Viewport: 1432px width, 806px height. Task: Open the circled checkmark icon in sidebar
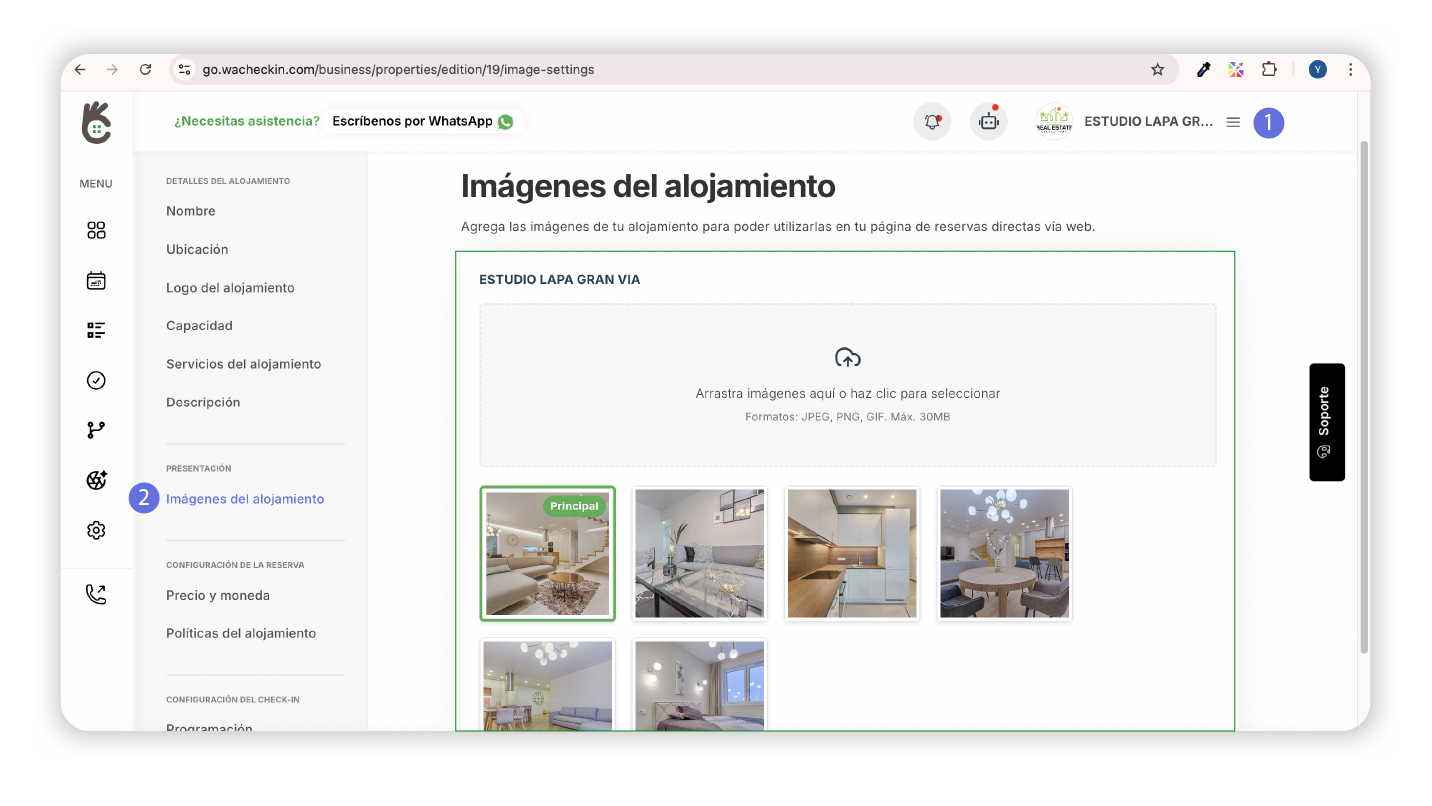coord(96,380)
